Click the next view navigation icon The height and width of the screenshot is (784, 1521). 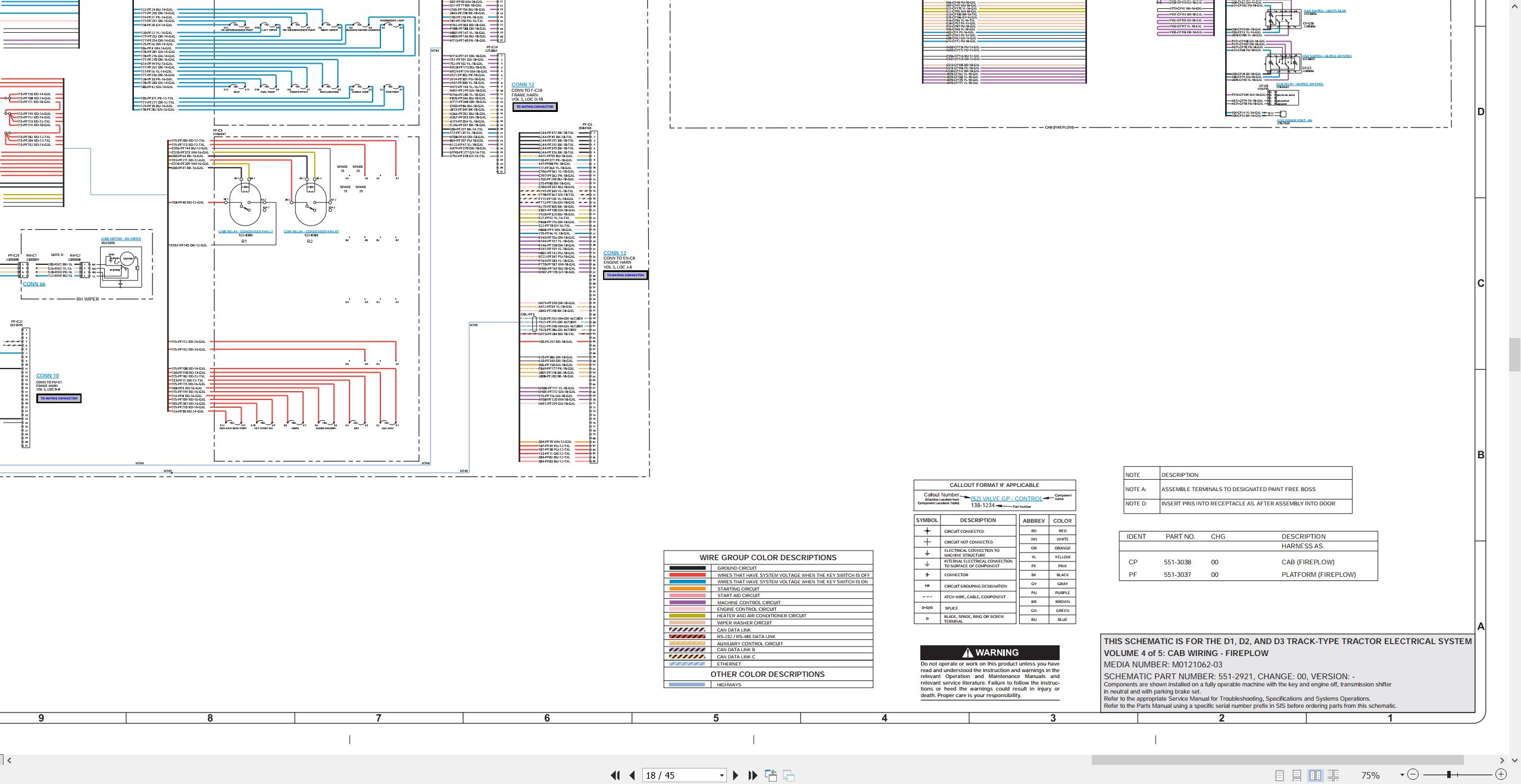[x=789, y=775]
